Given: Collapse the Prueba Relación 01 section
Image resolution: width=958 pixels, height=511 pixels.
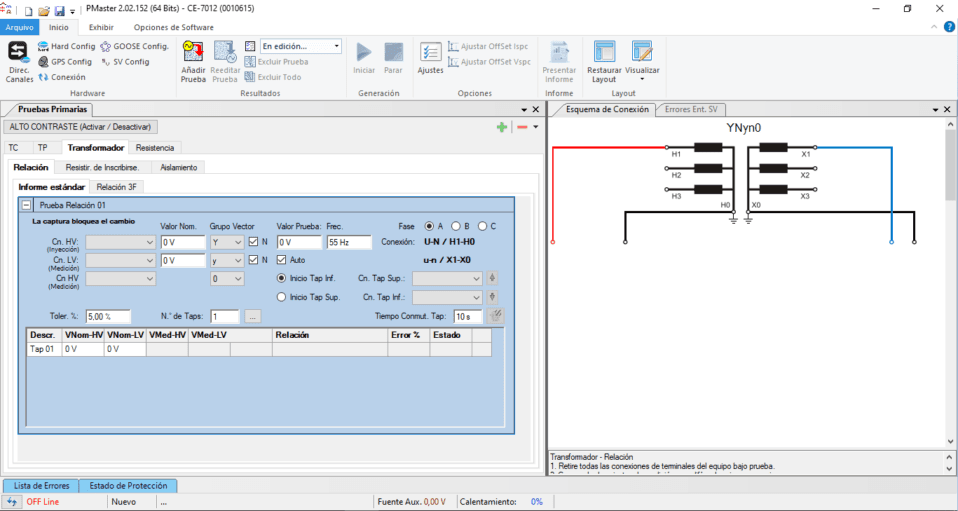Looking at the screenshot, I should pos(26,204).
